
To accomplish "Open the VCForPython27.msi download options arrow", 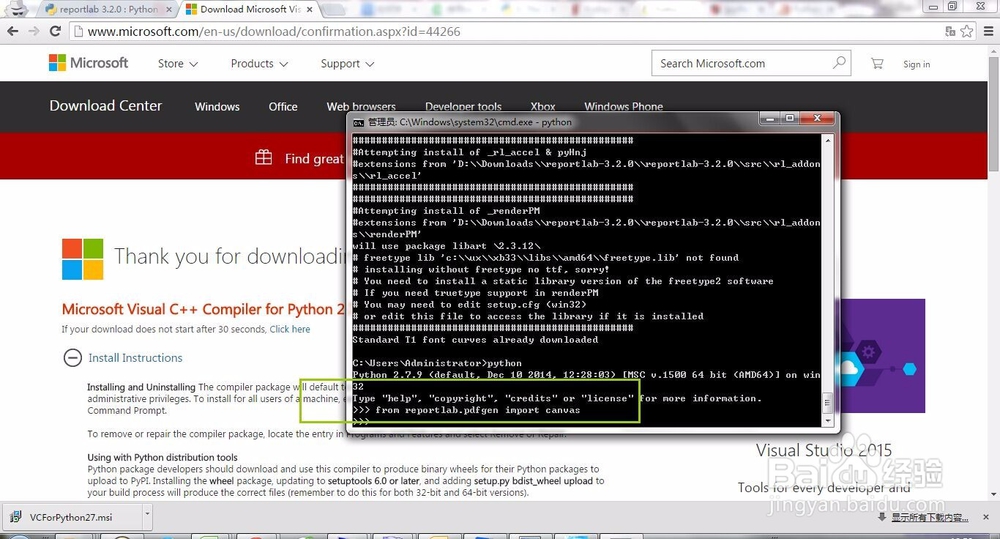I will tap(147, 513).
